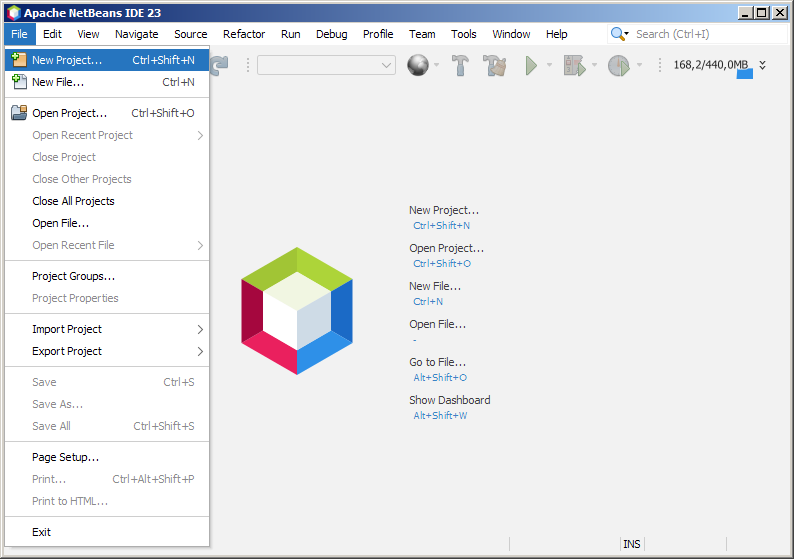Click the Build Project hammer icon
794x559 pixels.
coord(460,65)
